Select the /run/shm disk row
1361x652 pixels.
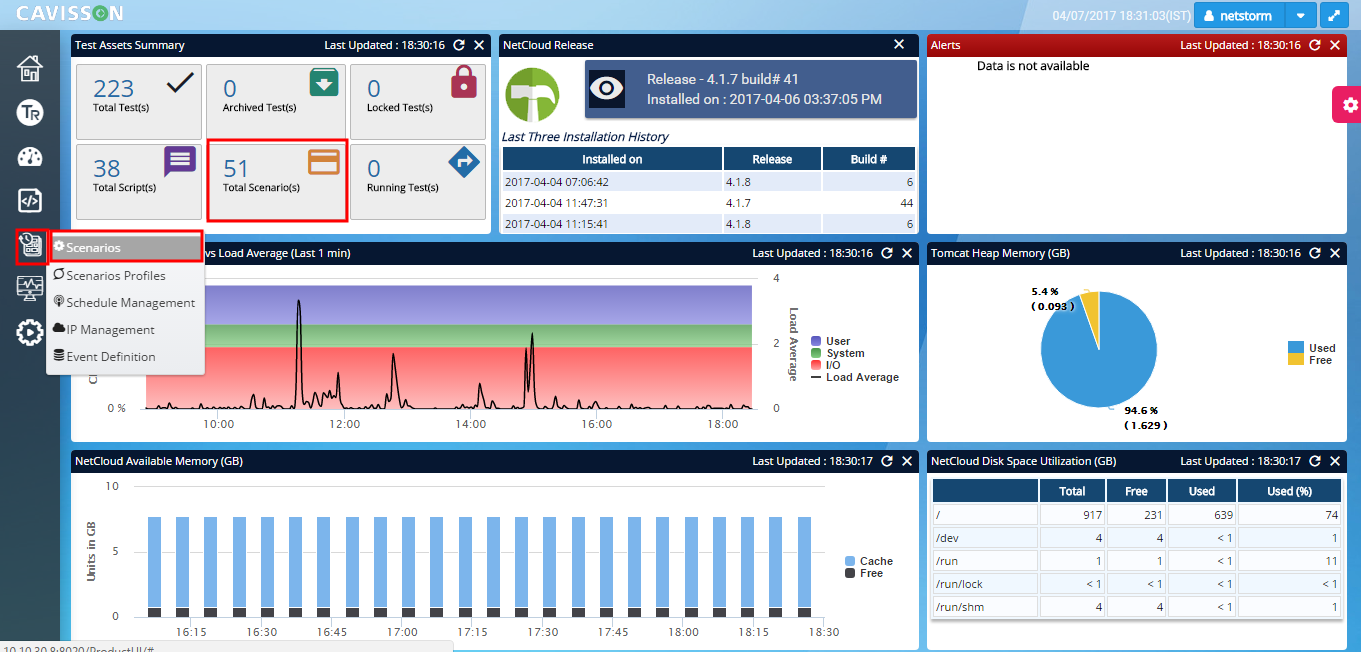(1136, 607)
